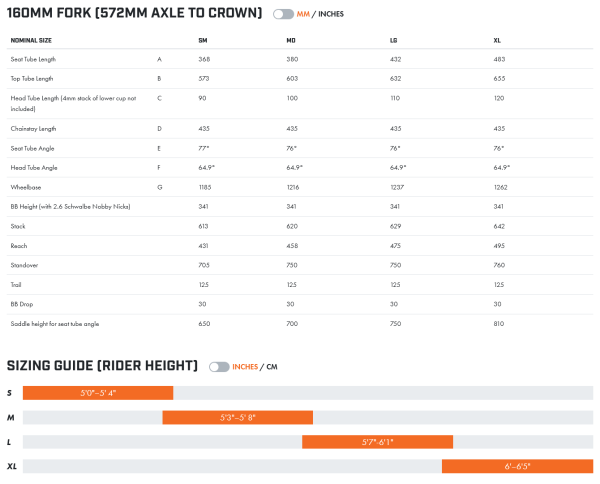Click the 160MM Fork heading
The width and height of the screenshot is (600, 484).
coord(135,14)
